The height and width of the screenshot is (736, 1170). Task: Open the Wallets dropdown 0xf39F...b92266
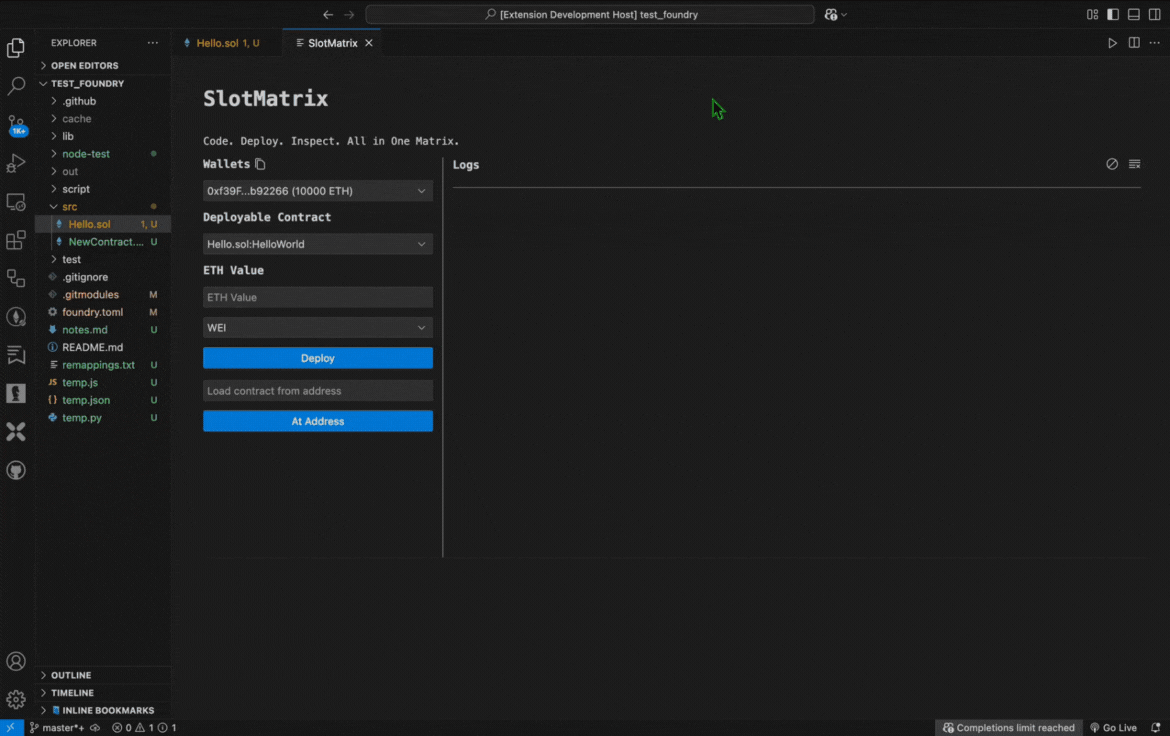[x=318, y=191]
